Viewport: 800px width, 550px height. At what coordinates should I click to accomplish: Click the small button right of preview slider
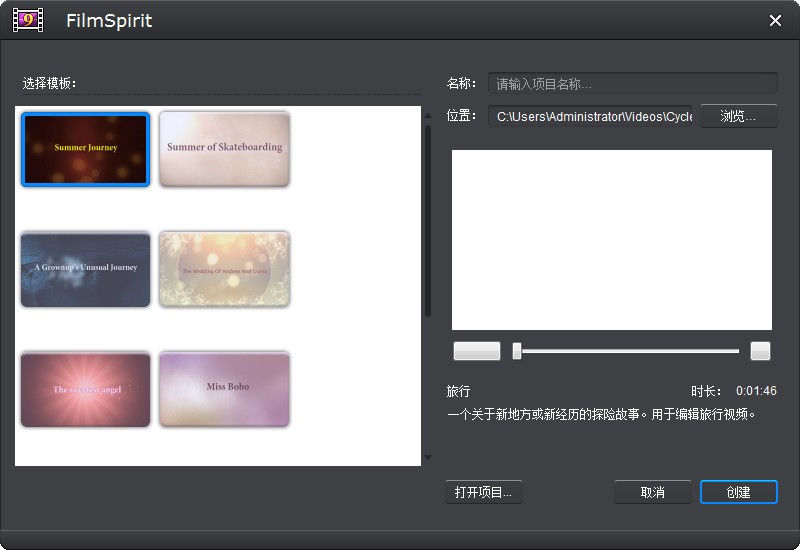pos(760,351)
